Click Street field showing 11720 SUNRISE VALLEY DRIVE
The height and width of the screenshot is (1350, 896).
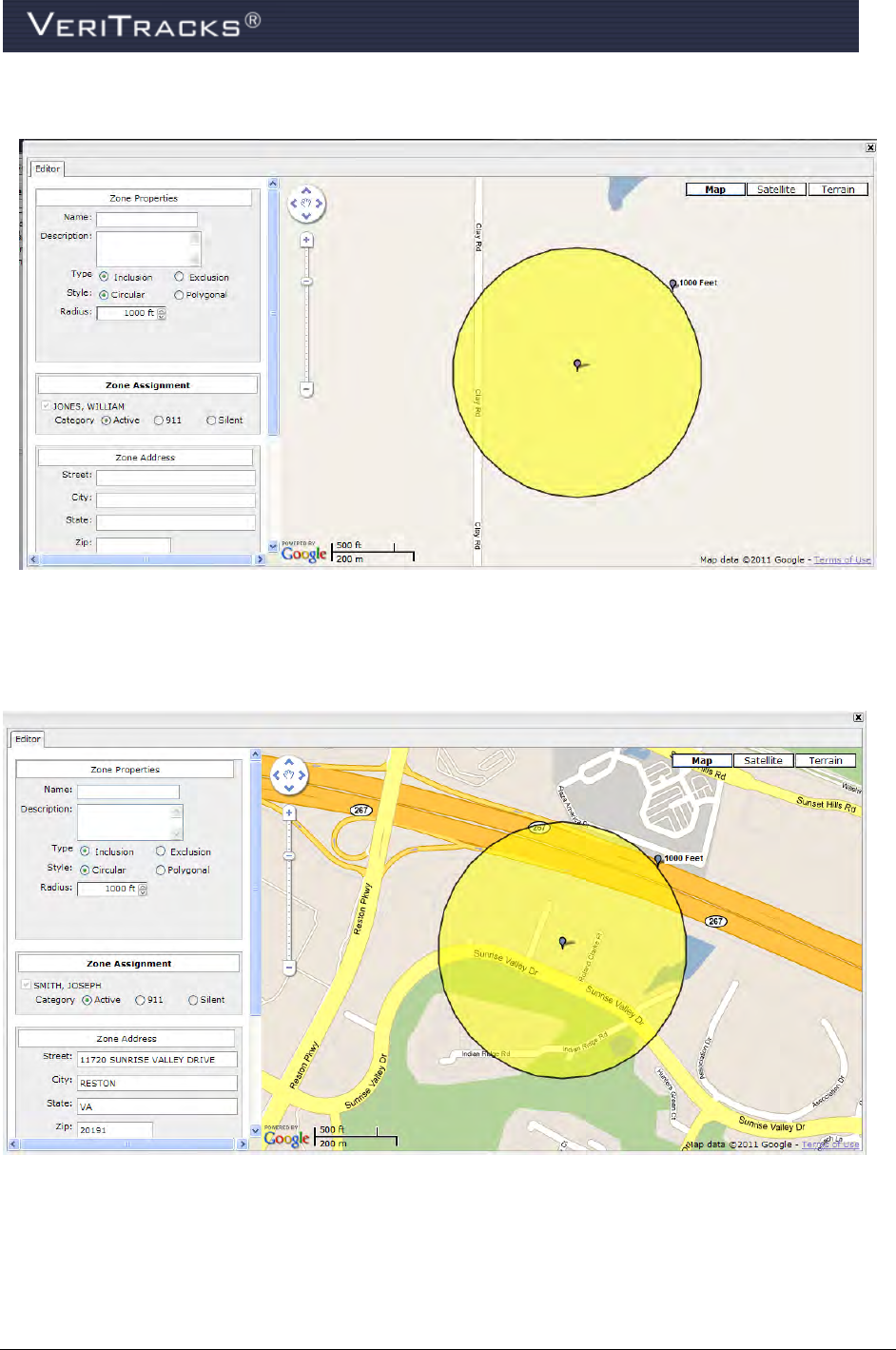[x=157, y=1059]
